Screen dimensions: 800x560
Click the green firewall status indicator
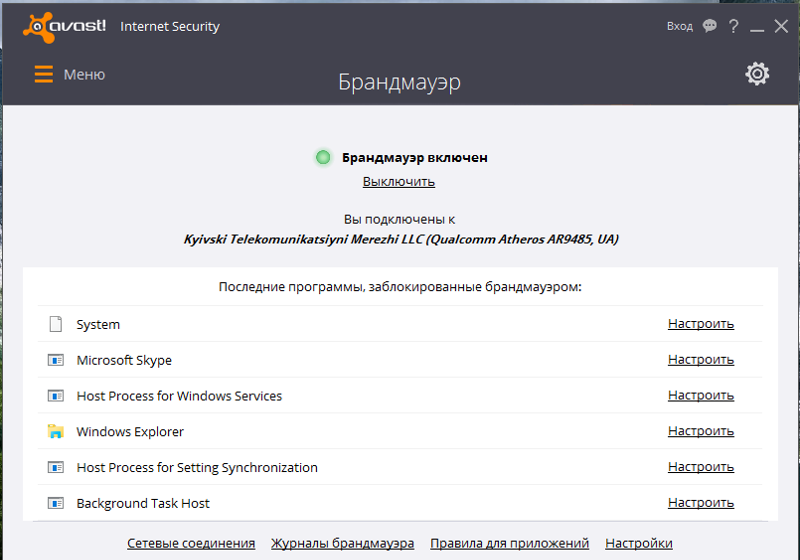click(323, 158)
